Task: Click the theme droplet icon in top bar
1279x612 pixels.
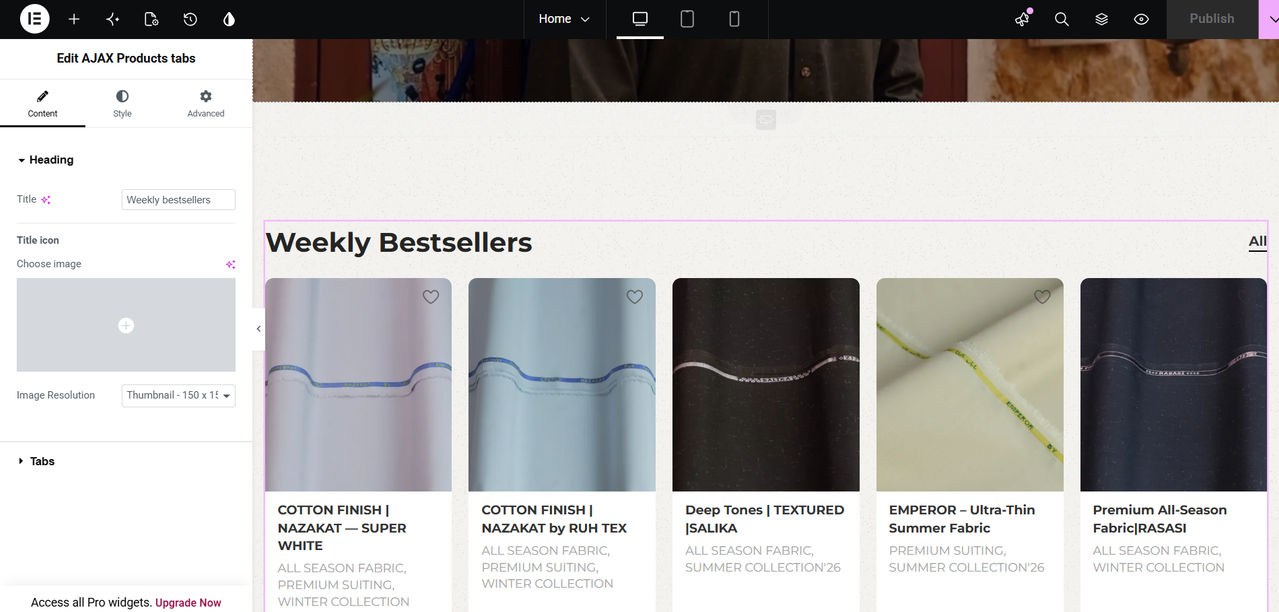Action: click(x=229, y=19)
